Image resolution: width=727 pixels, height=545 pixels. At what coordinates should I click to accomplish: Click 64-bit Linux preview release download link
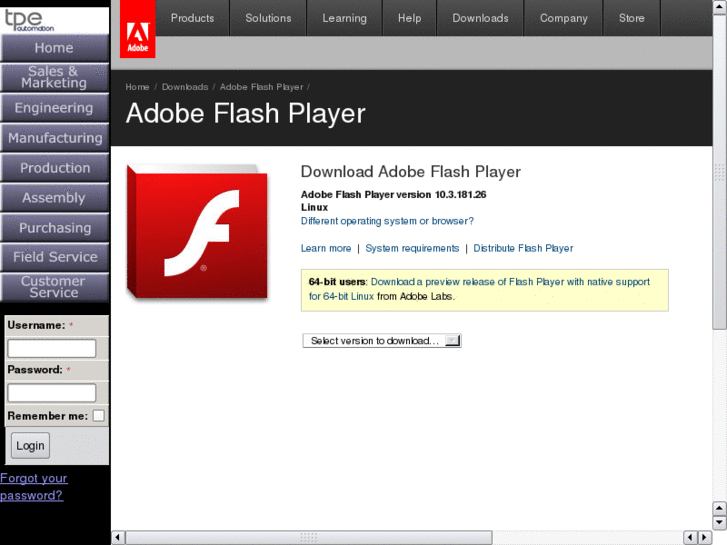(479, 289)
